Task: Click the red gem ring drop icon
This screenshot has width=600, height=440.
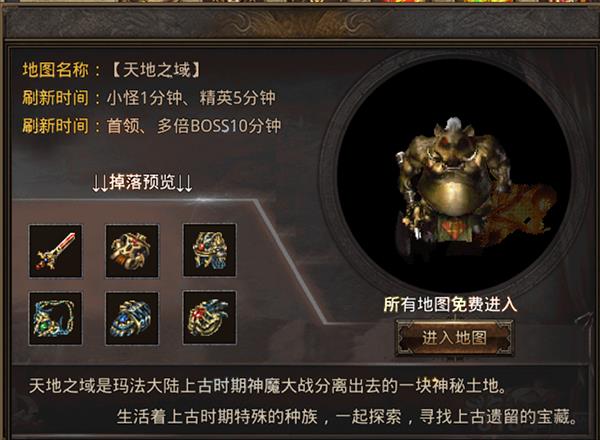Action: [x=209, y=317]
